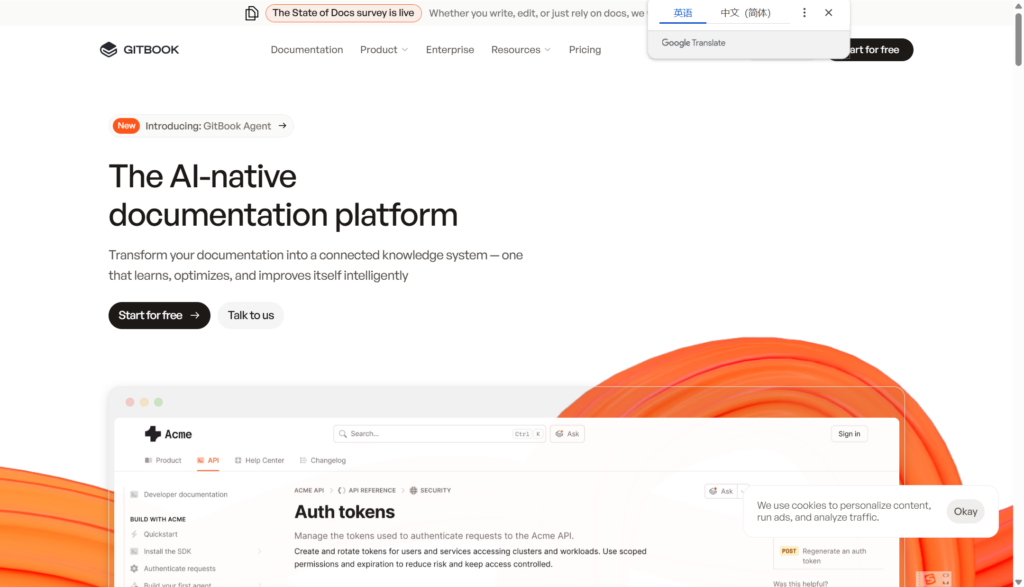Click the Developer documentation sidebar icon
This screenshot has height=587, width=1024.
pos(134,494)
